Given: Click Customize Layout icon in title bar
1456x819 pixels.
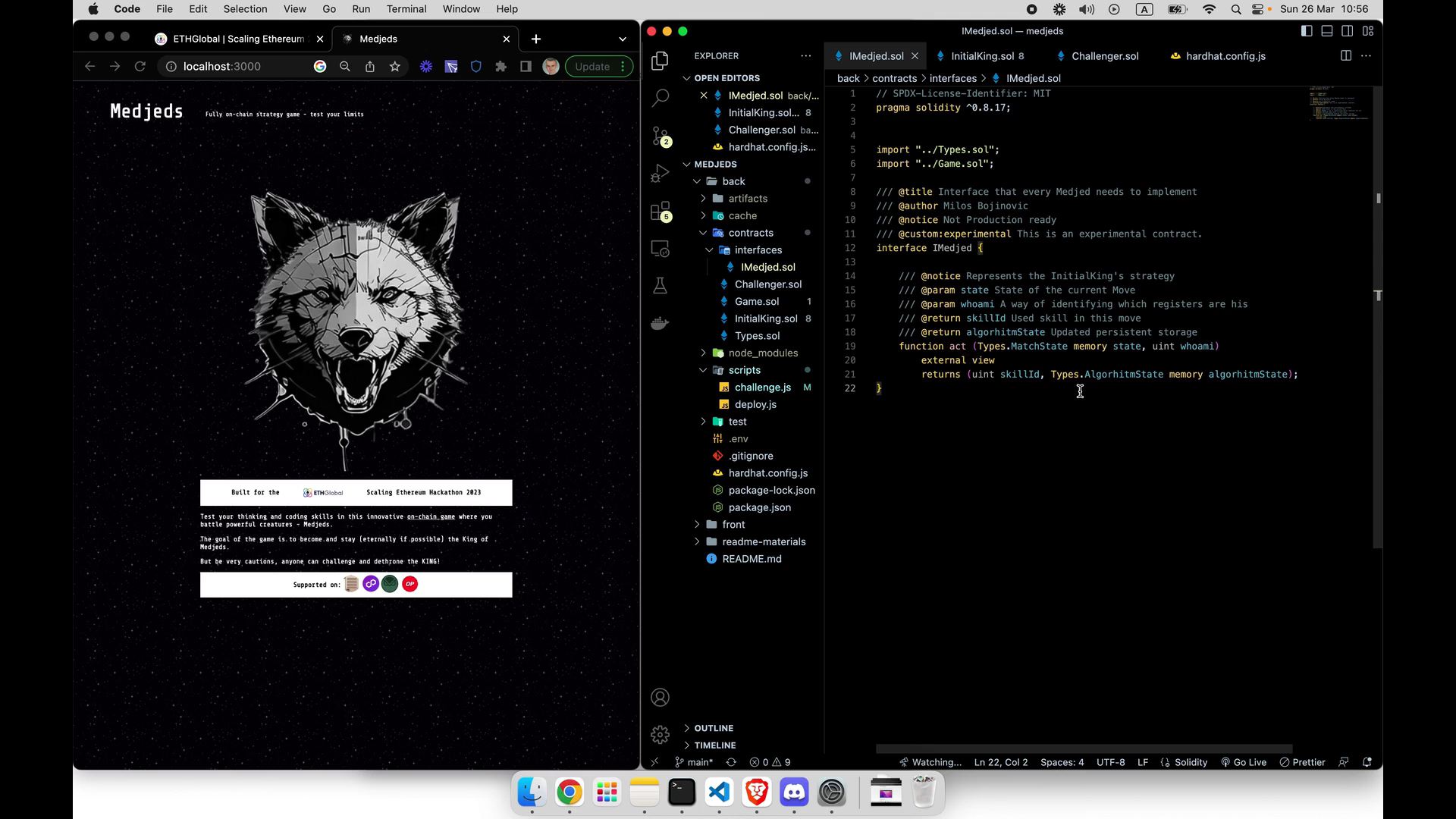Looking at the screenshot, I should click(1368, 31).
